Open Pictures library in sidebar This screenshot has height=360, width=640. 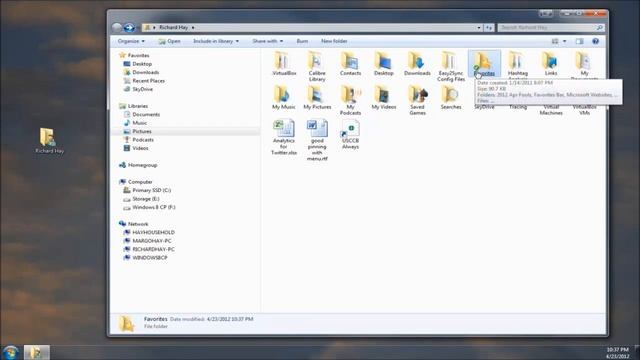(x=138, y=131)
